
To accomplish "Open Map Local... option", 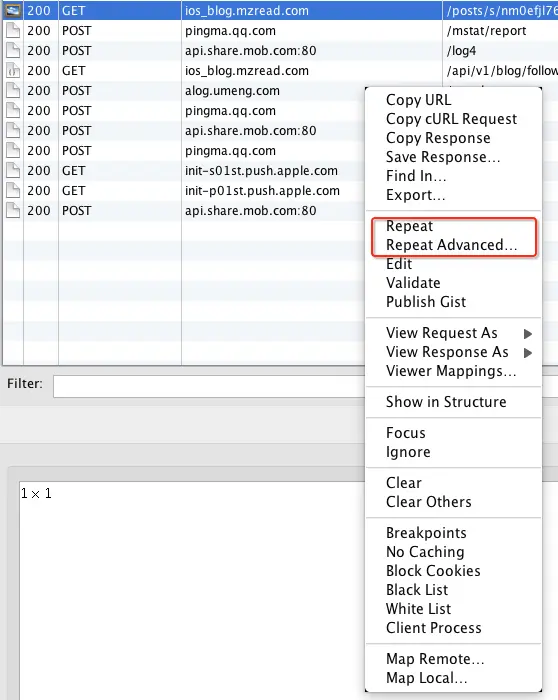I will pyautogui.click(x=426, y=678).
